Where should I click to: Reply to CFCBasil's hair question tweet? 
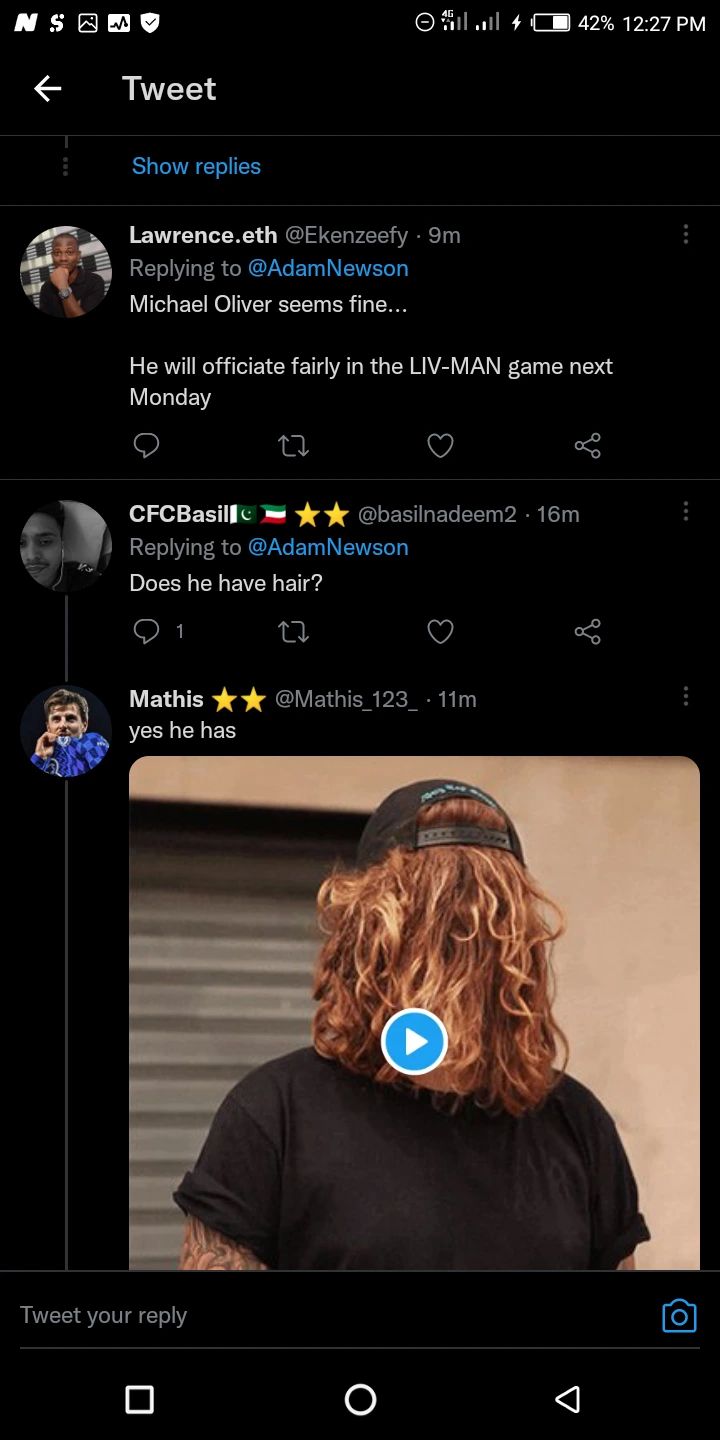pyautogui.click(x=146, y=631)
